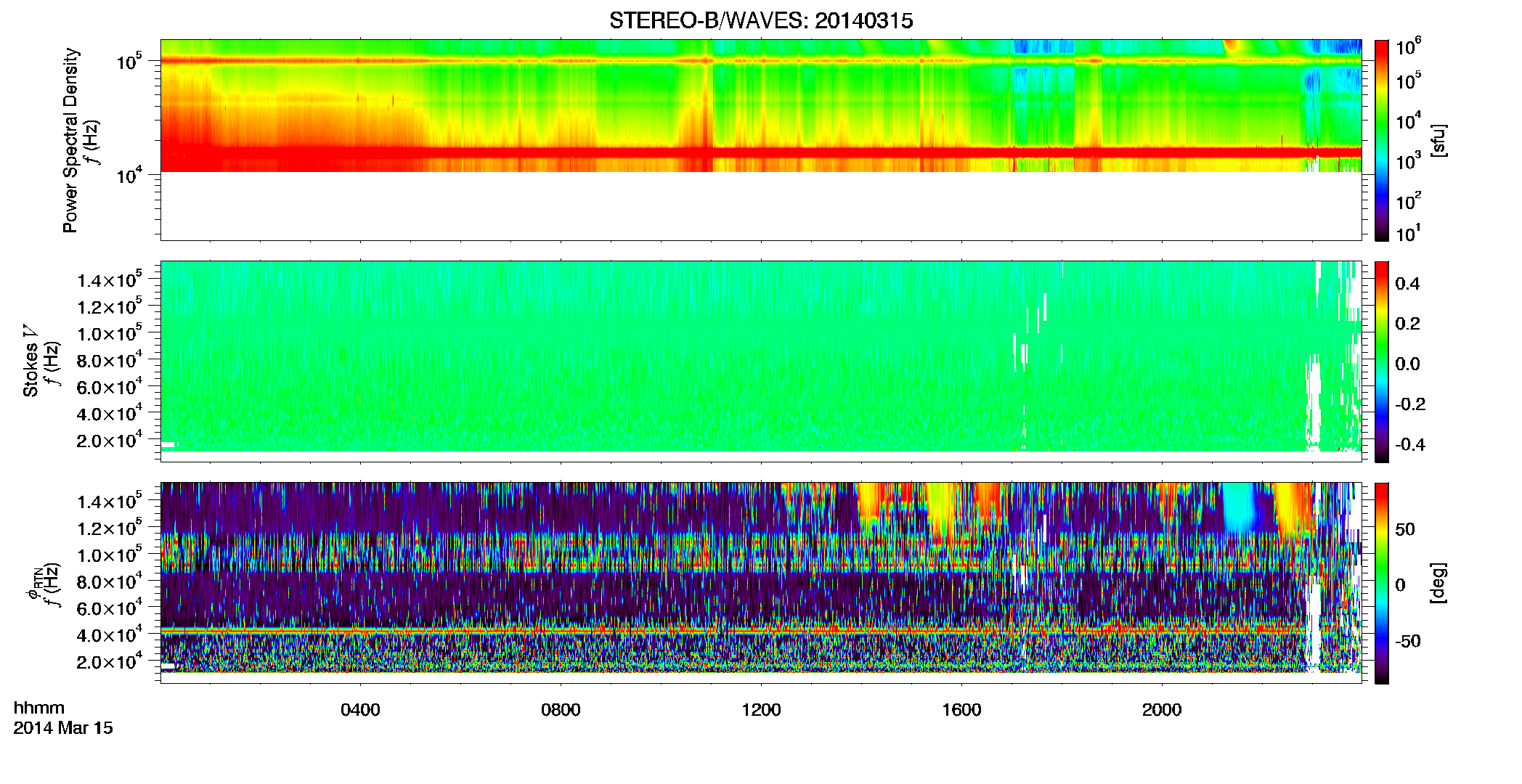This screenshot has width=1522, height=784.
Task: Click the [sfu] colorbar unit label
Action: [1438, 140]
